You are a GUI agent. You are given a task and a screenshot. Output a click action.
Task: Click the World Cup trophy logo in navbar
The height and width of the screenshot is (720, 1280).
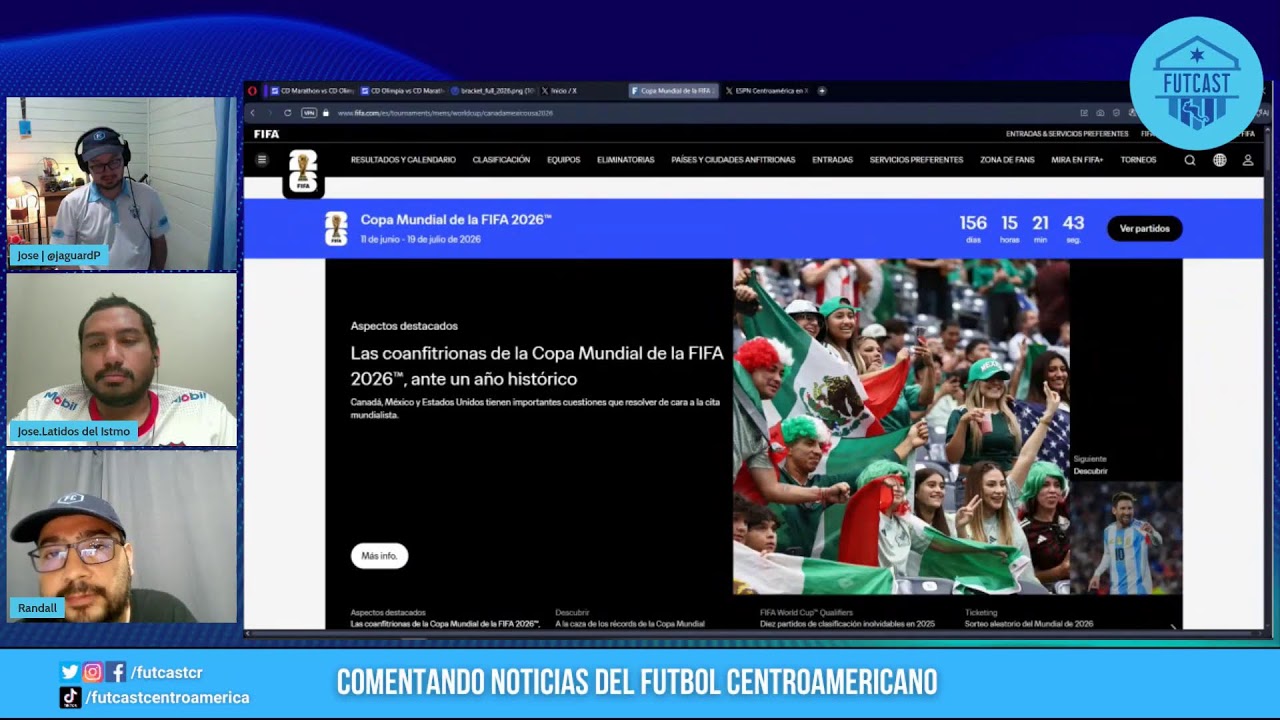point(303,172)
